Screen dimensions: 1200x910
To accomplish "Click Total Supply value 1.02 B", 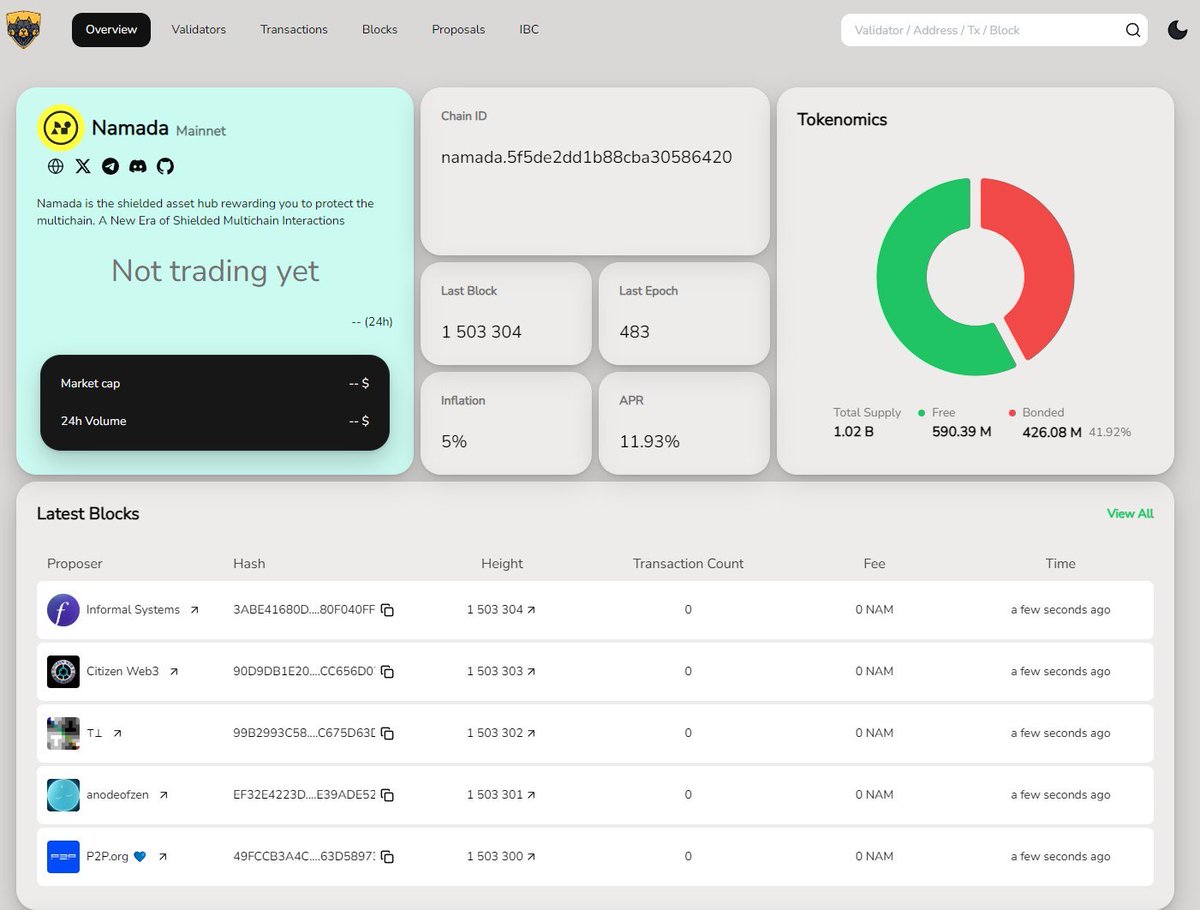I will pyautogui.click(x=853, y=432).
